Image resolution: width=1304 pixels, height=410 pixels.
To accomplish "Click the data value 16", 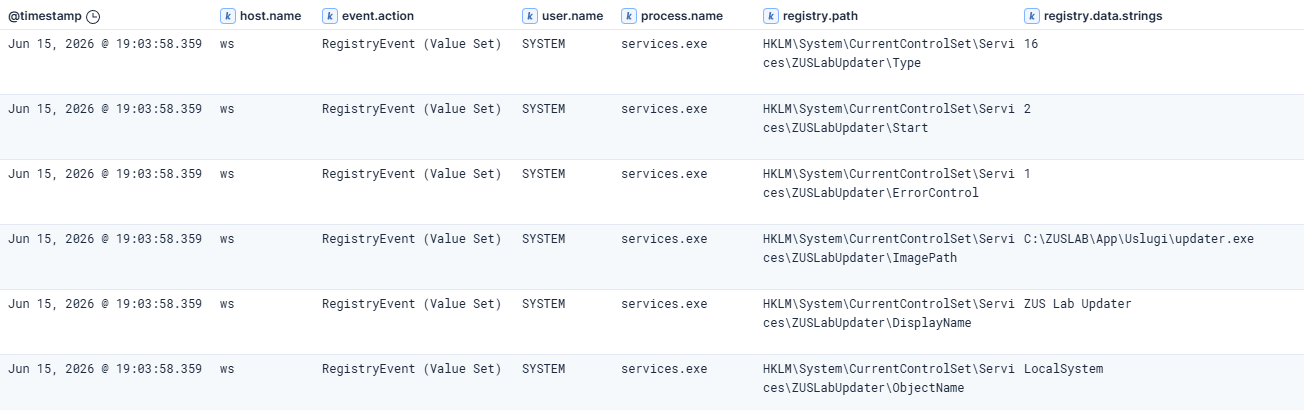I will coord(1031,44).
